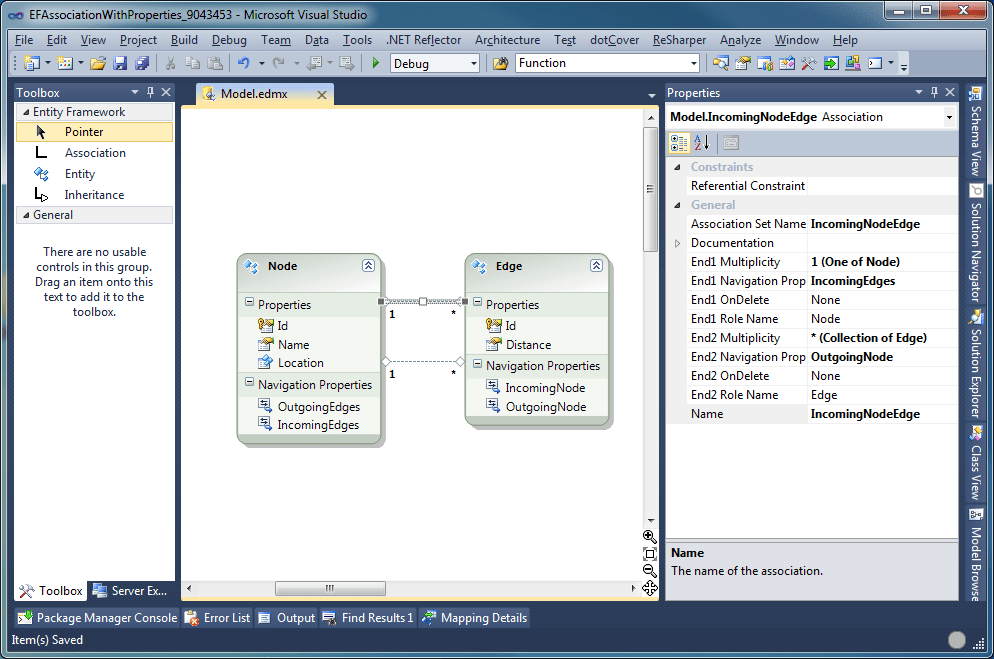Collapse Node's Properties section
Screen dimensions: 994x659
point(249,303)
